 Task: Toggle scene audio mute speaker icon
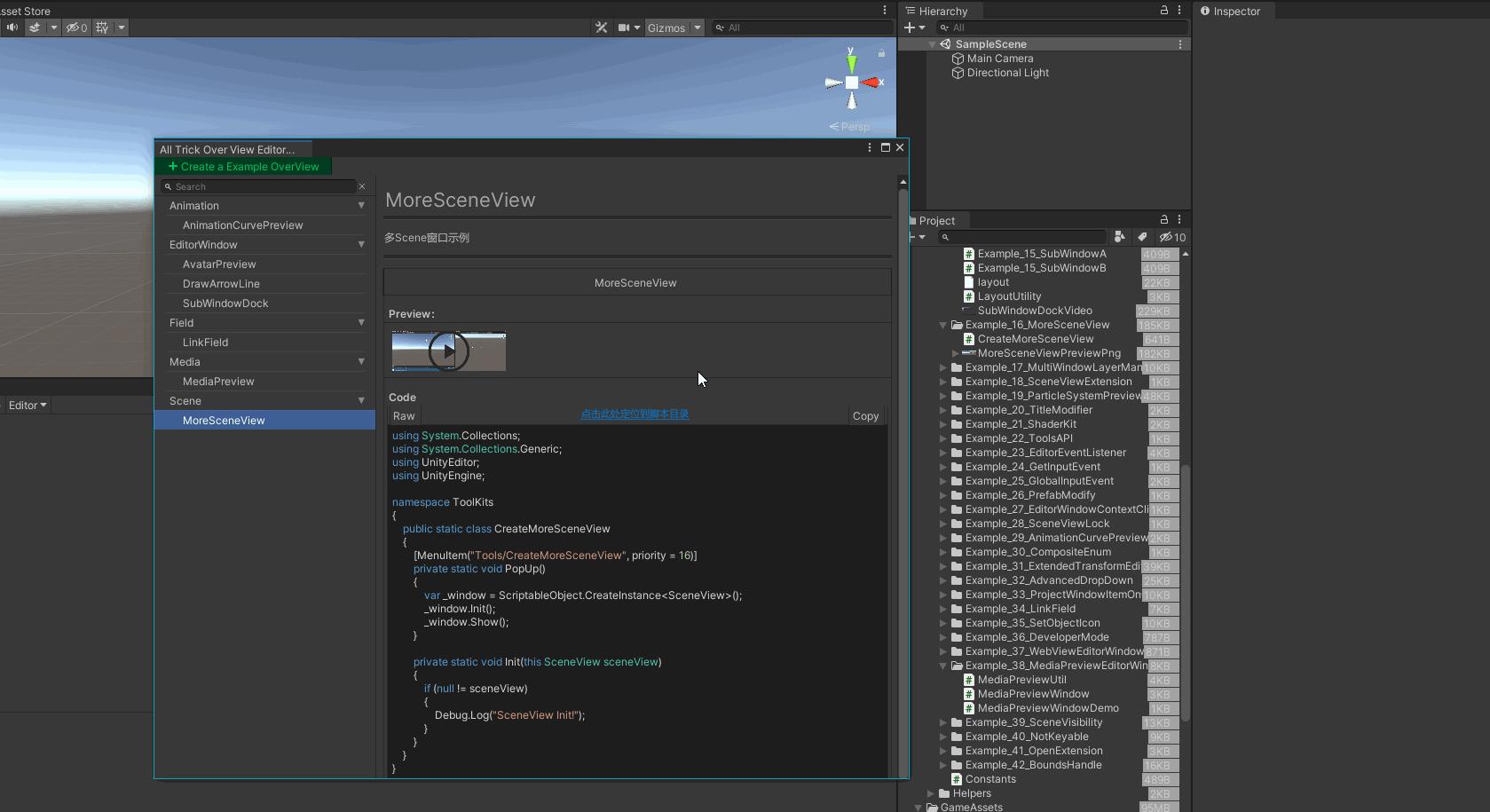pyautogui.click(x=12, y=28)
